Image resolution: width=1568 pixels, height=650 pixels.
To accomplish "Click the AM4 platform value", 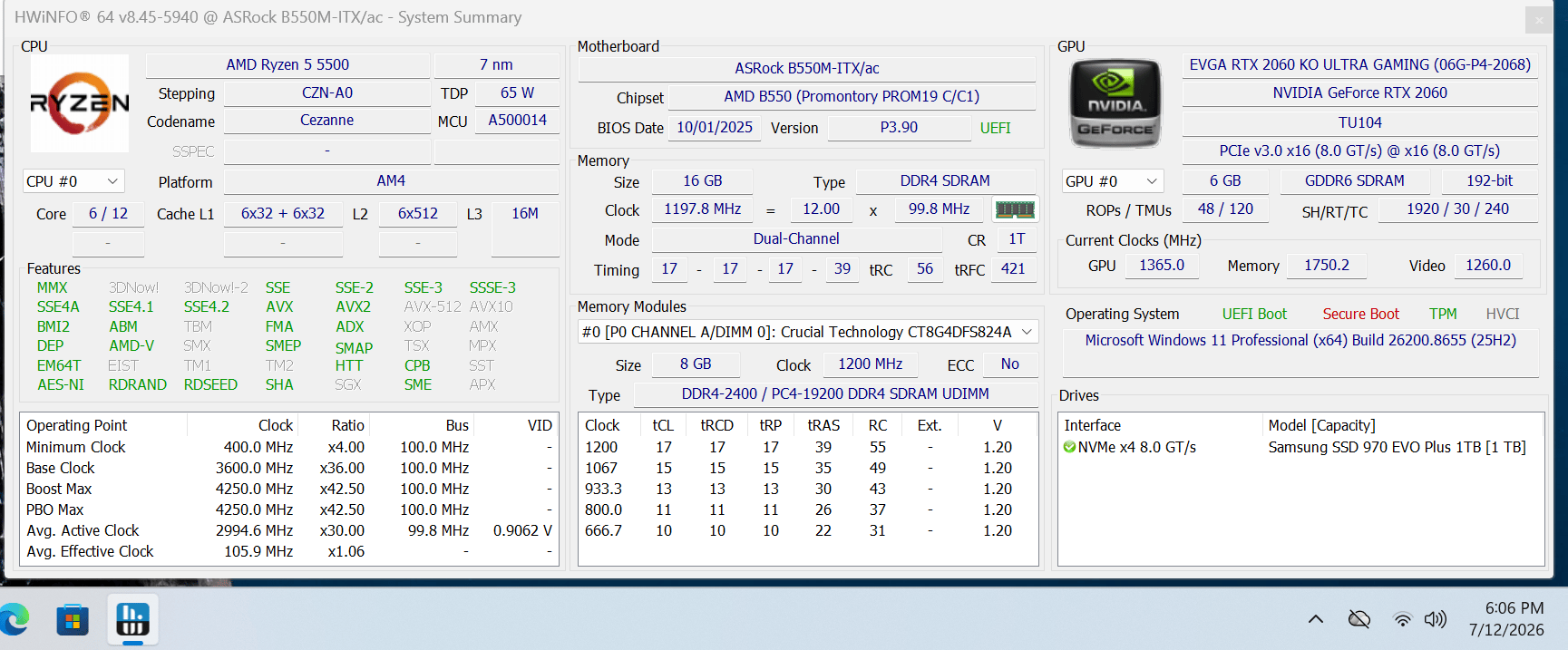I will click(391, 181).
